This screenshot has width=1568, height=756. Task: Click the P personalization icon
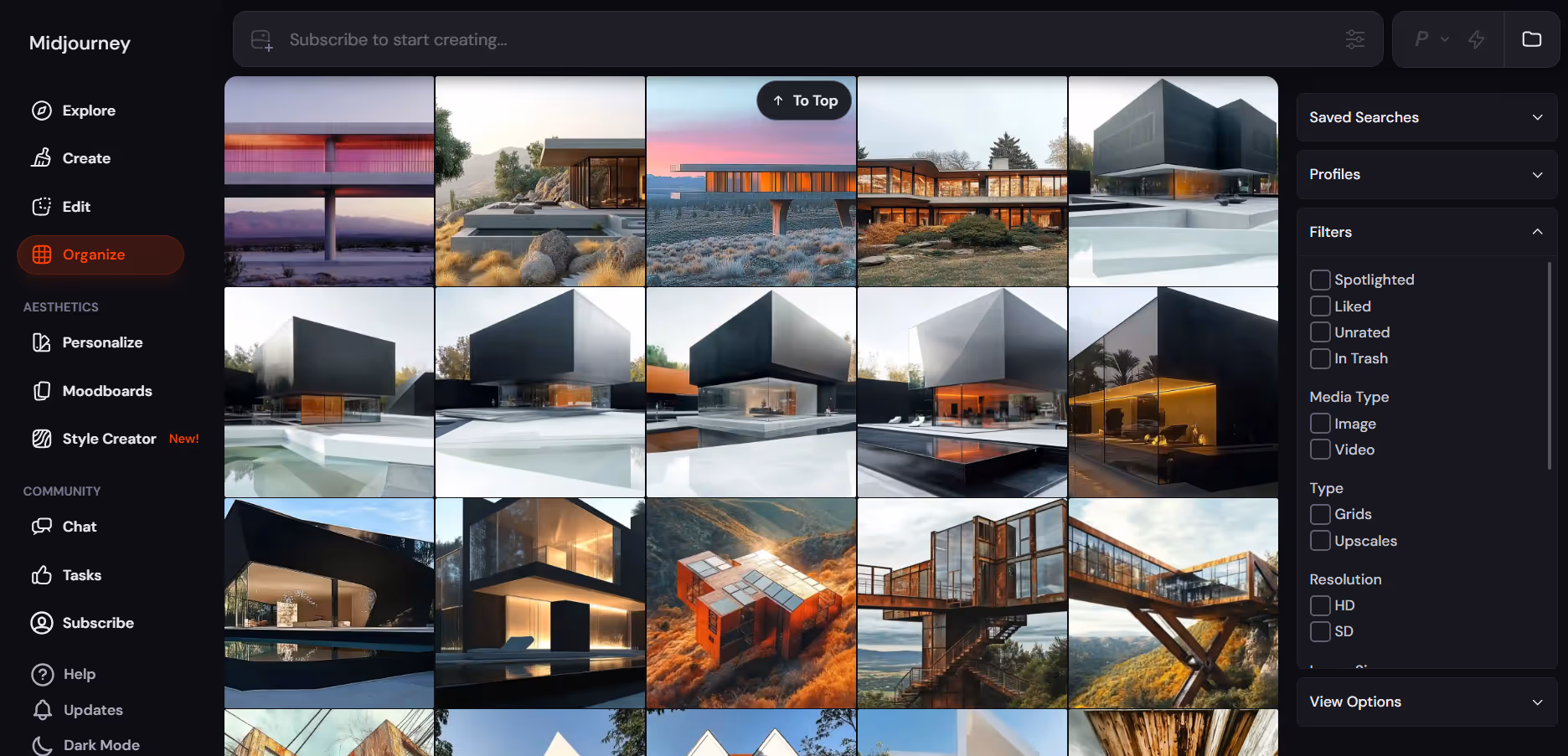[1422, 39]
